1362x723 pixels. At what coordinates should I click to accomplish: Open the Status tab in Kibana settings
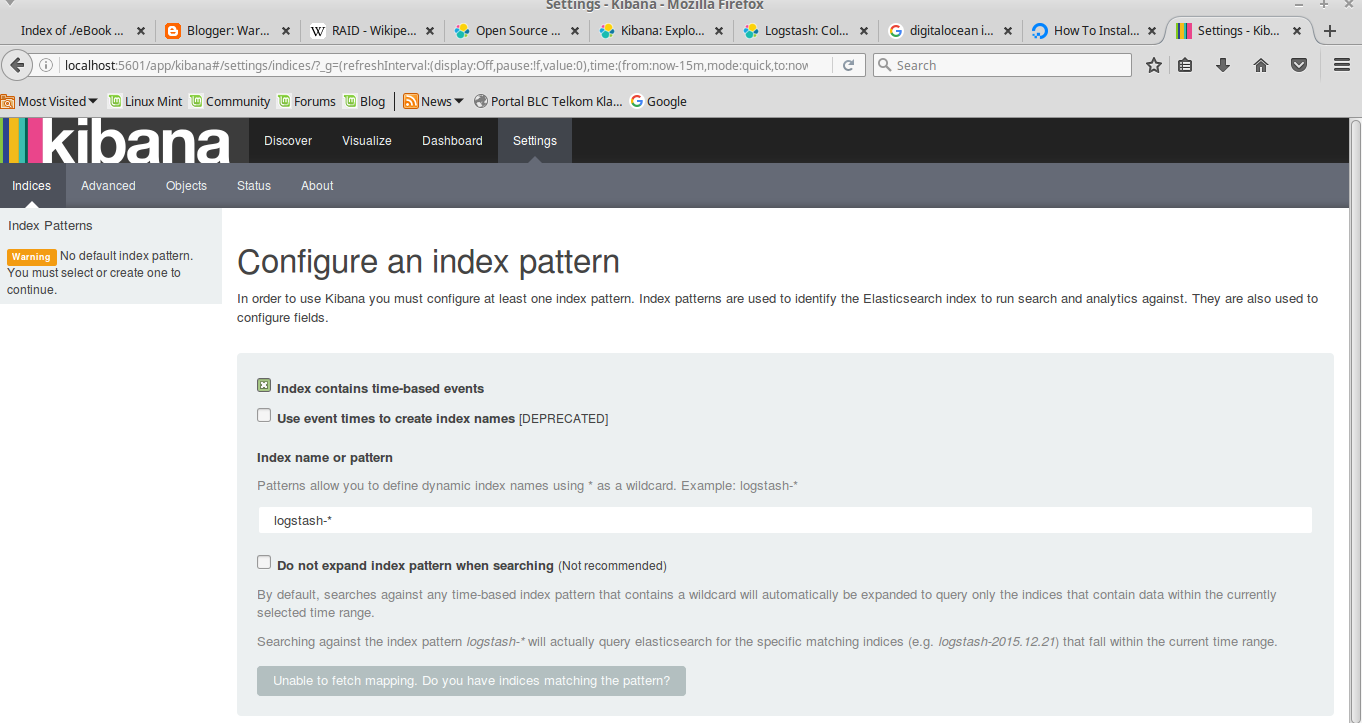tap(253, 185)
